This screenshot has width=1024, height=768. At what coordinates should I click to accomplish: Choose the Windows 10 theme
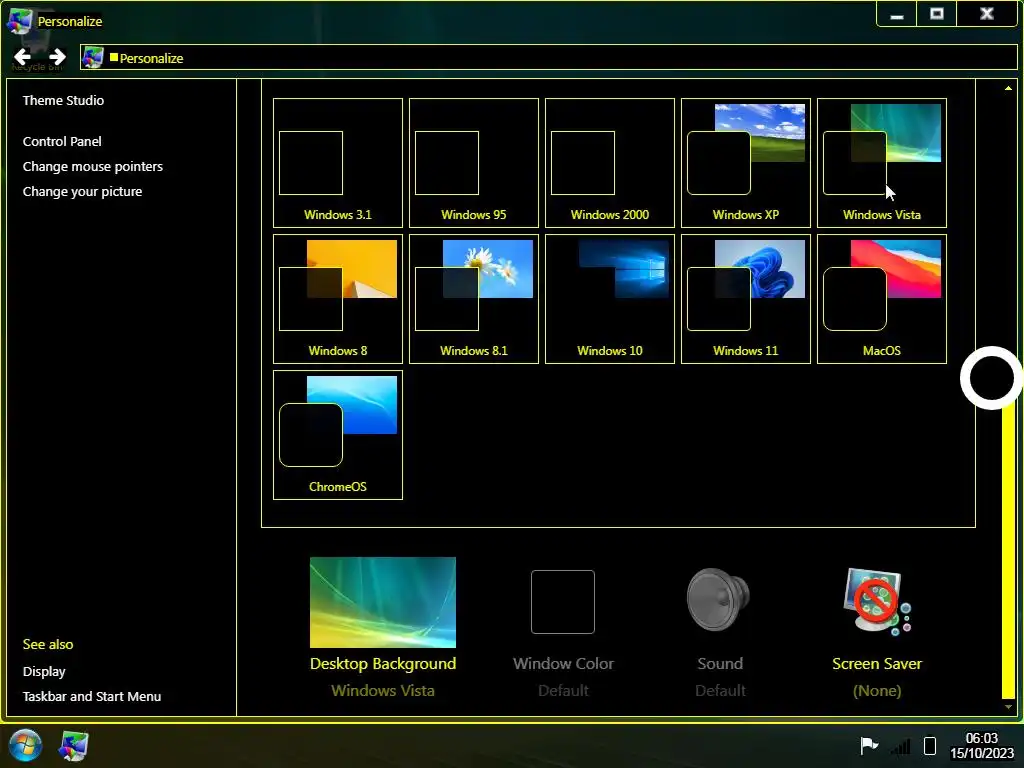point(609,298)
